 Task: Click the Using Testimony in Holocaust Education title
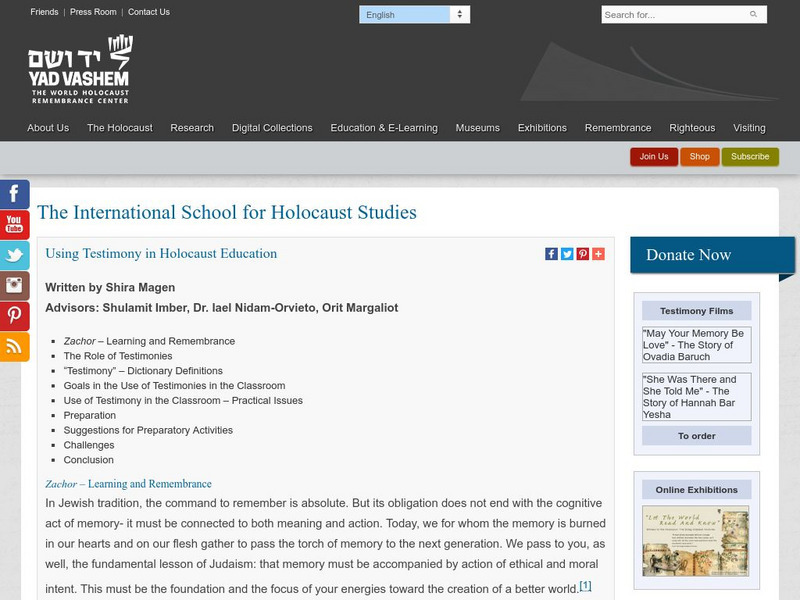(x=161, y=254)
